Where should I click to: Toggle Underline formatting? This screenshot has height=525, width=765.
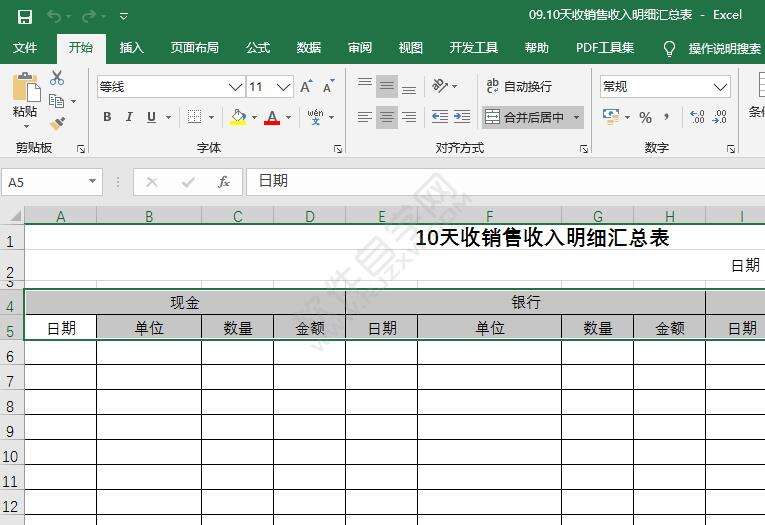(x=151, y=117)
